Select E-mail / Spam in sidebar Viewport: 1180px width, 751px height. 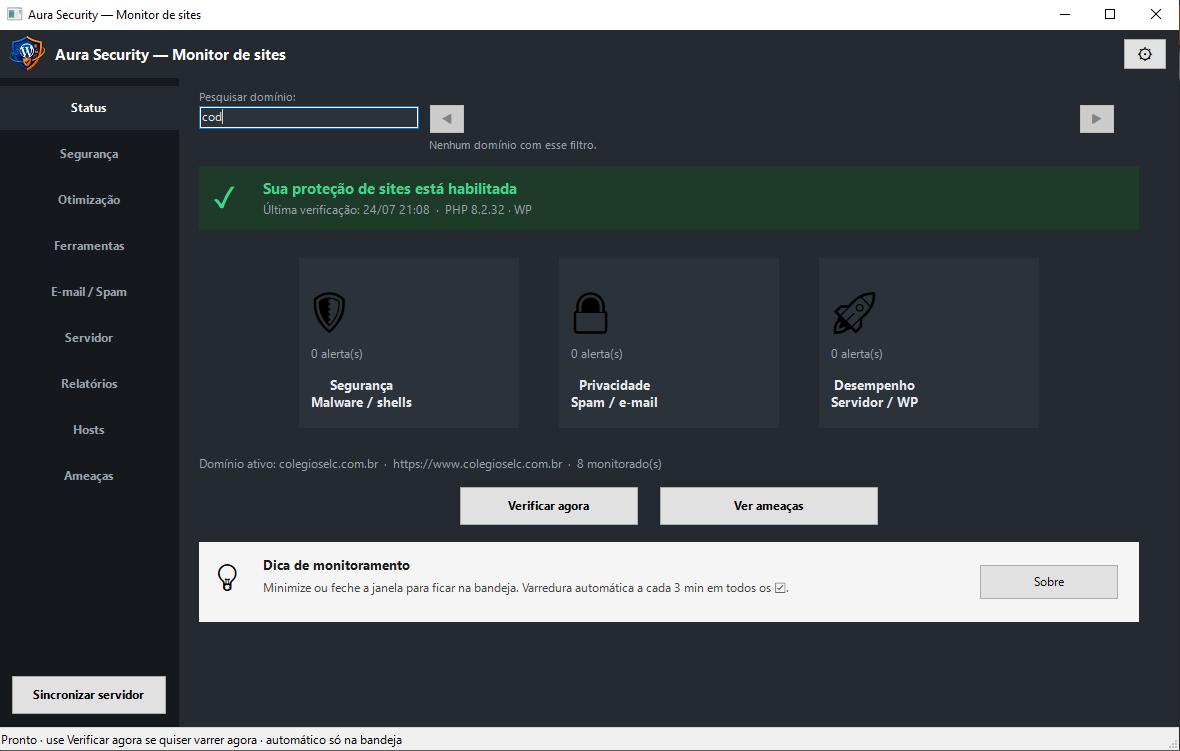(89, 291)
